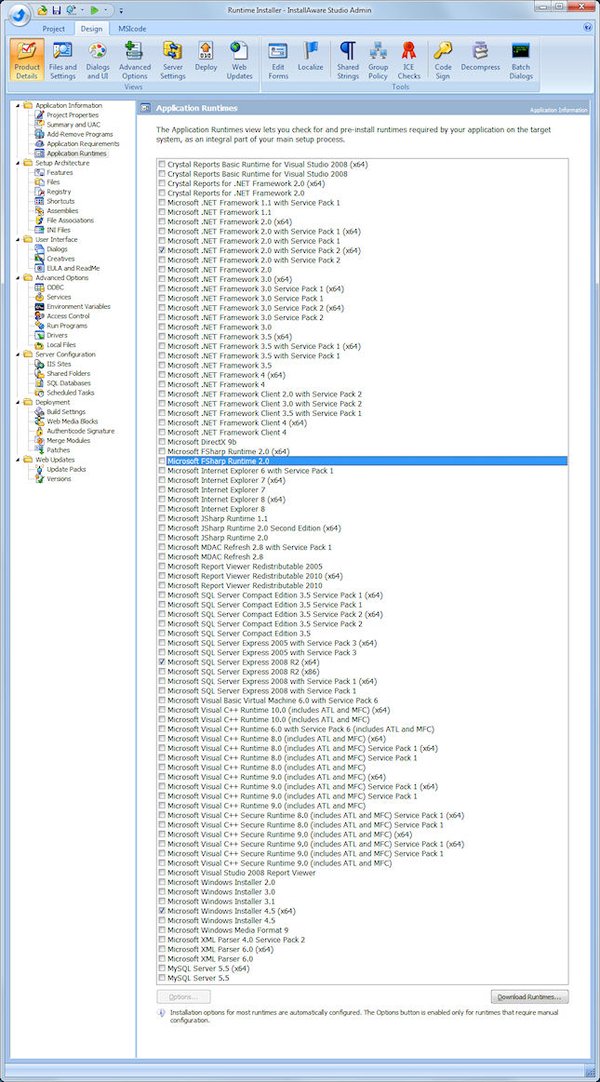Open the SQL Databases tree entry
600x1082 pixels.
coord(68,383)
